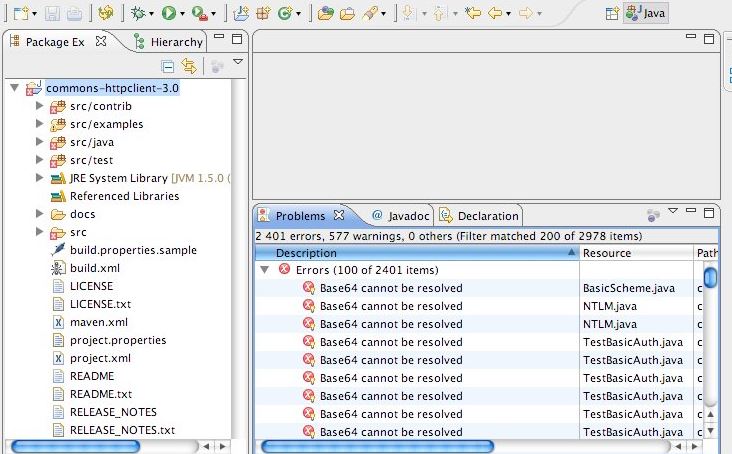Click the horizontal scrollbar in Package Explorer
The width and height of the screenshot is (732, 454).
click(76, 447)
